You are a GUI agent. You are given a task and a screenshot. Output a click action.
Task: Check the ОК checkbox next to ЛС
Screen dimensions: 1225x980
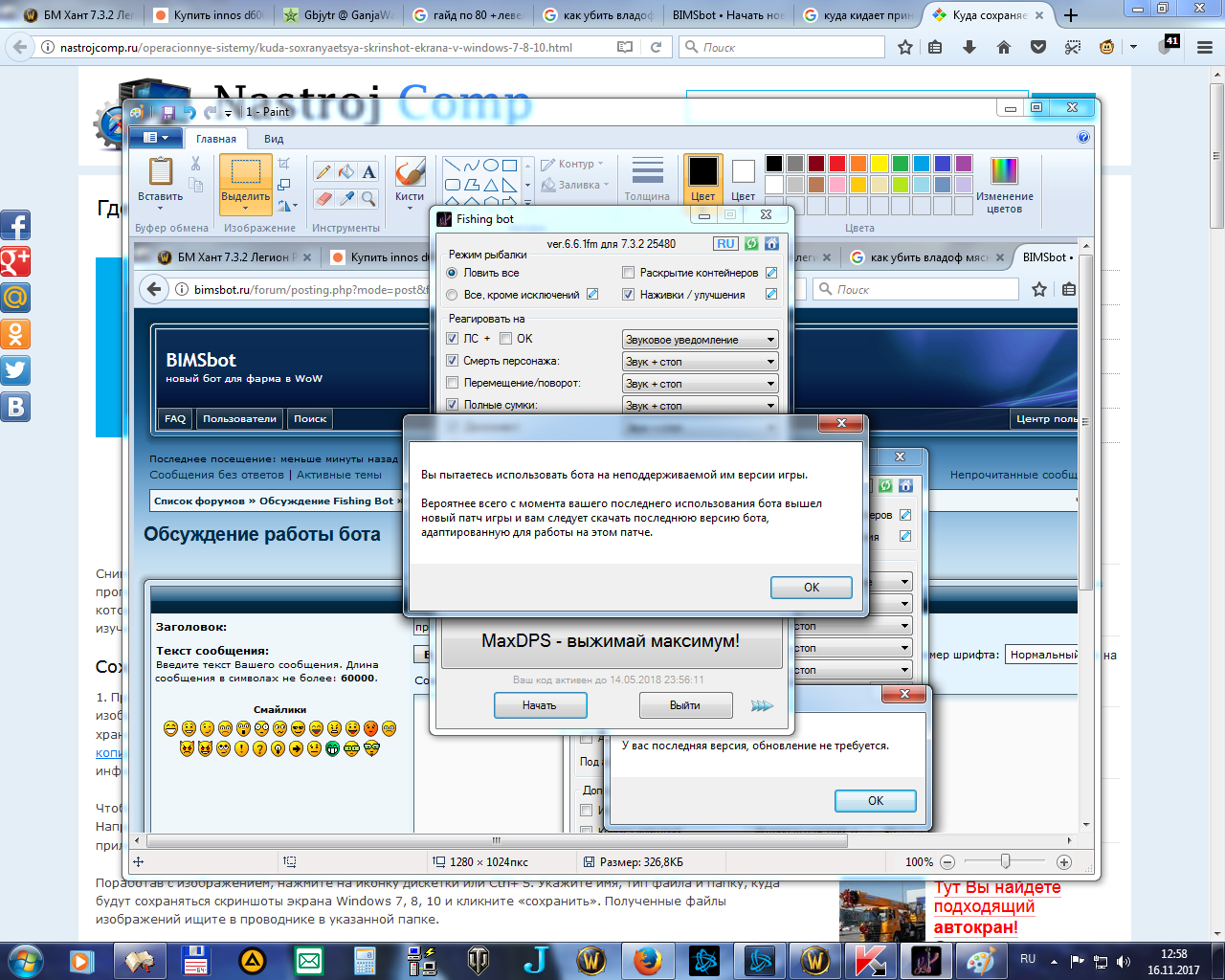pyautogui.click(x=505, y=339)
